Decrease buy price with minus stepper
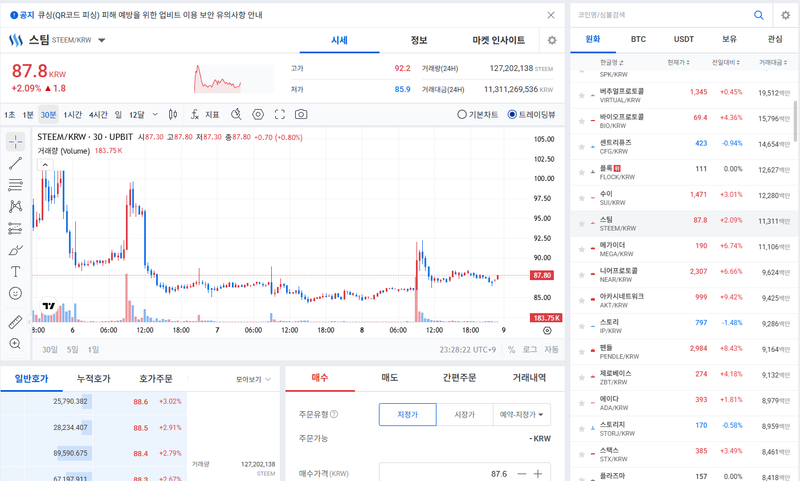800x481 pixels. [521, 474]
